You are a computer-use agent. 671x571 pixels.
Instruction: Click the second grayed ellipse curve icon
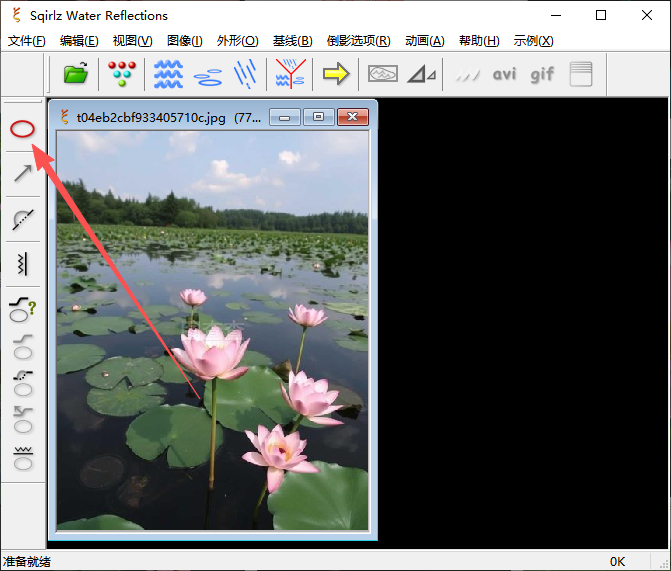click(23, 347)
